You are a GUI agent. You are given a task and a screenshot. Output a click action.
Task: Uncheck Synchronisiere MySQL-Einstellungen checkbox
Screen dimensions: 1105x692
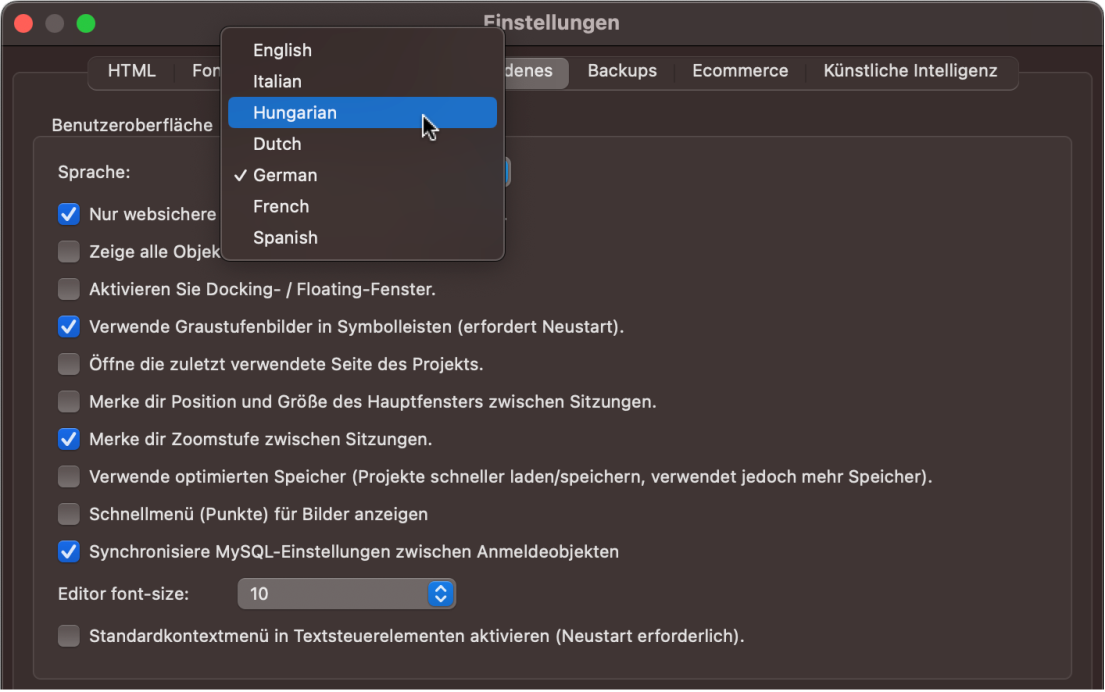[69, 551]
